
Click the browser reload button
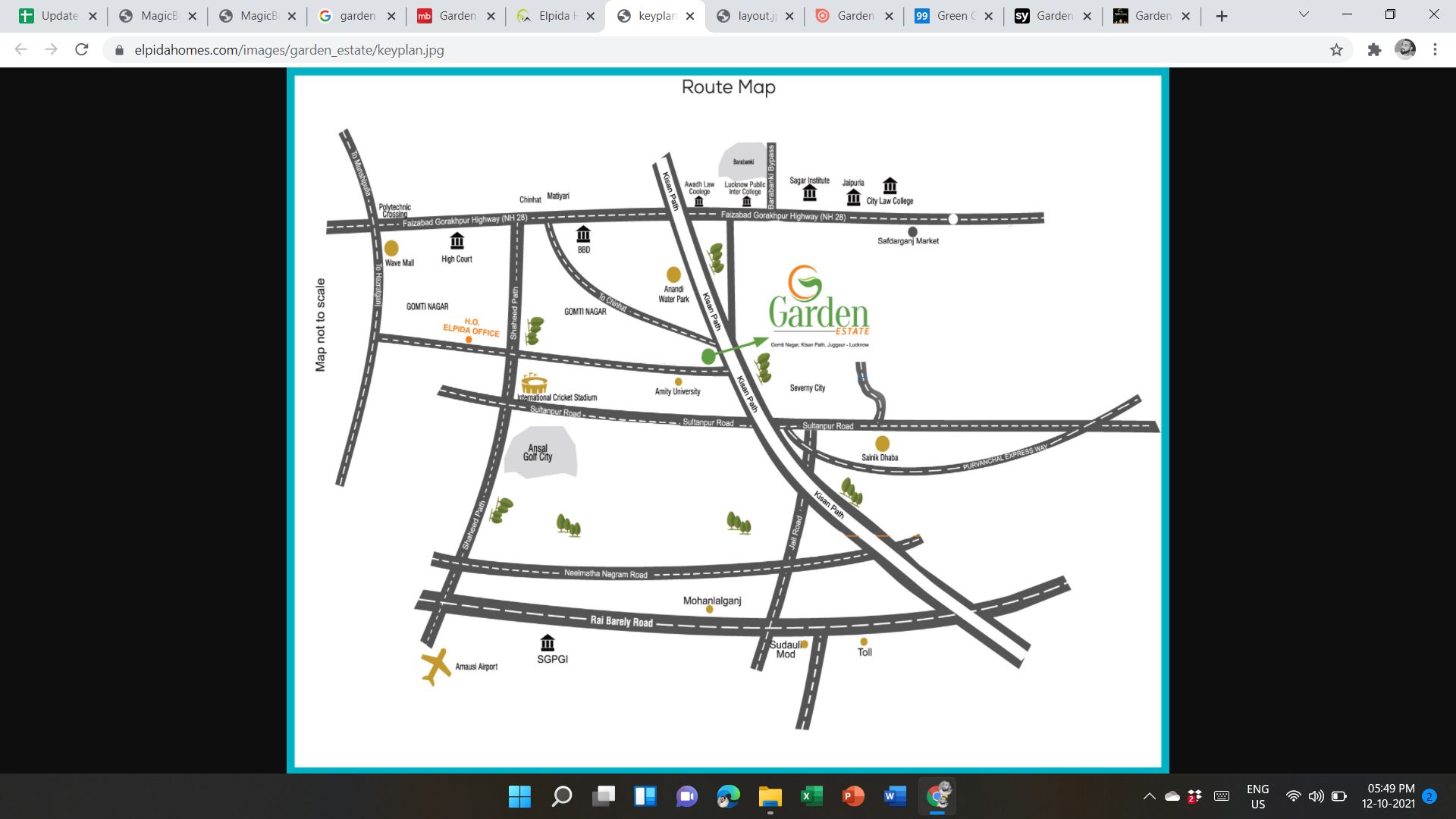(x=82, y=50)
